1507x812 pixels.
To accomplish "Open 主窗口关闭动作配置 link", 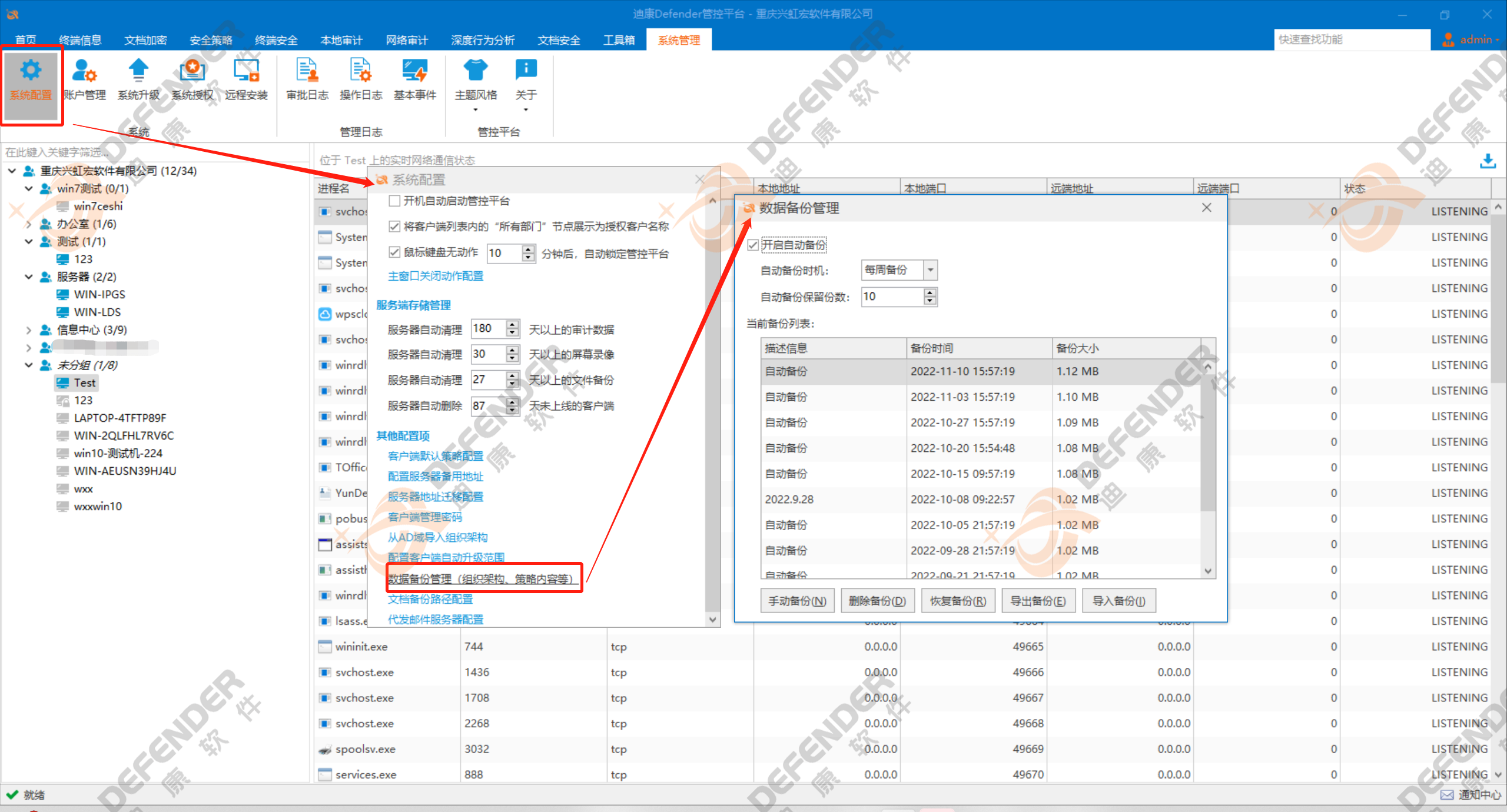I will (436, 276).
